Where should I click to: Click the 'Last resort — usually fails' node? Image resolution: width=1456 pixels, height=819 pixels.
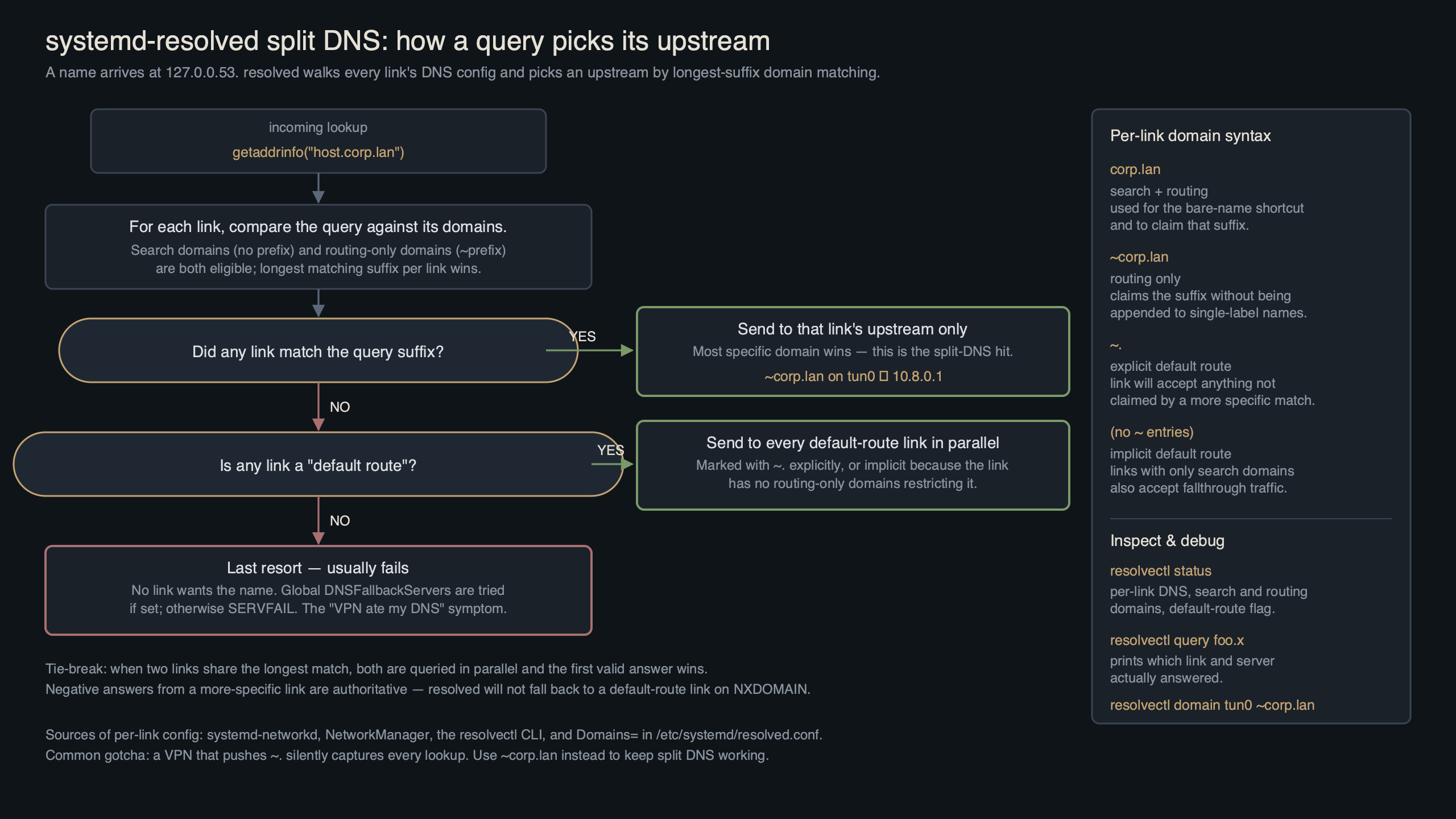(317, 589)
